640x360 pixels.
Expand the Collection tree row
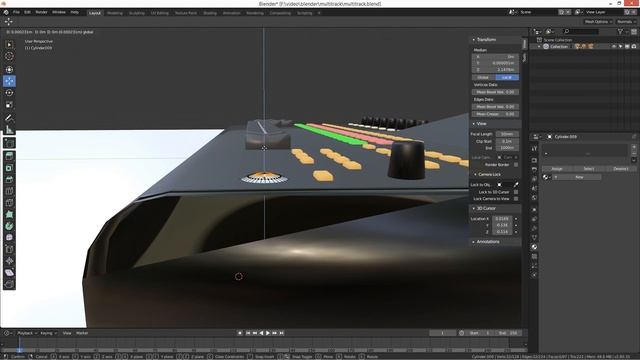pyautogui.click(x=539, y=47)
